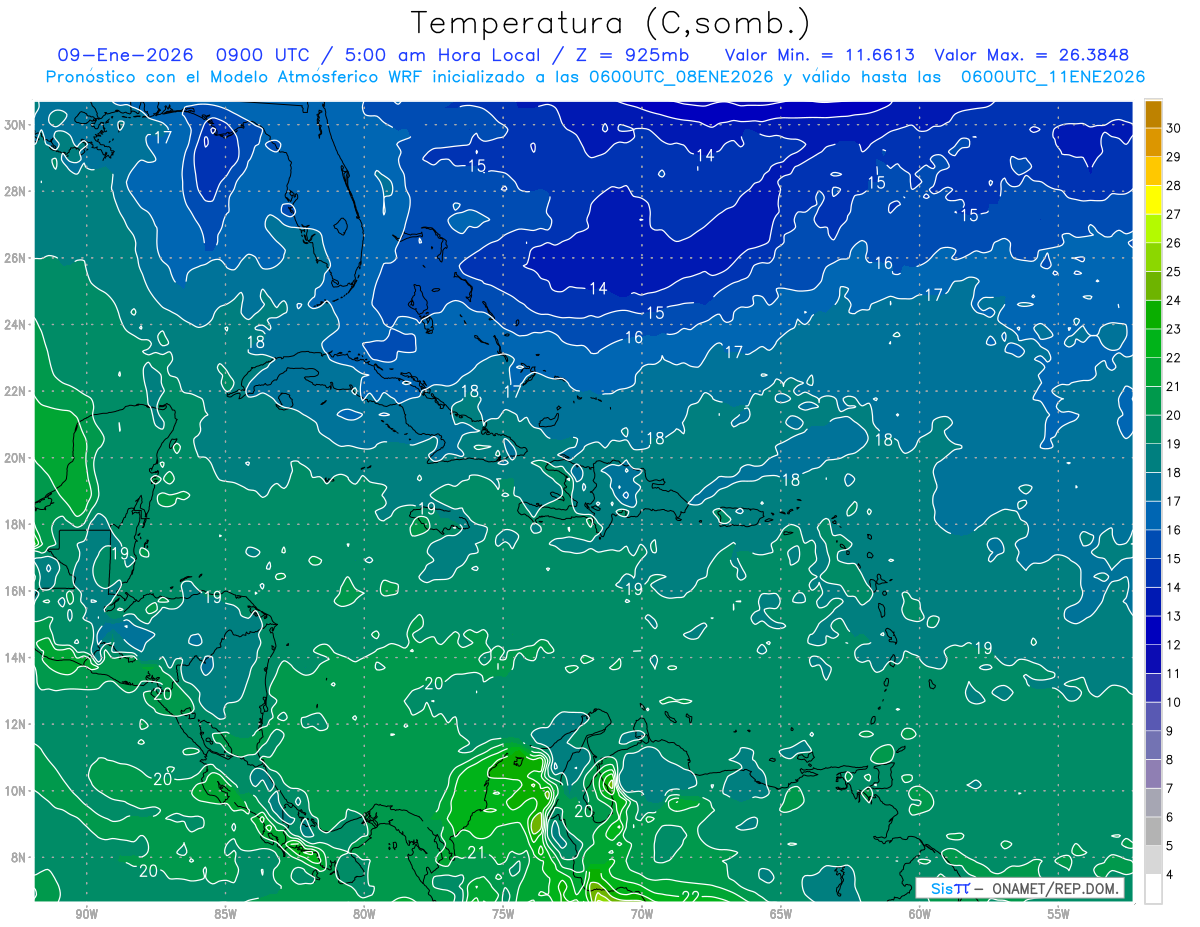
Task: Click the color scale label '12'
Action: pyautogui.click(x=1174, y=644)
